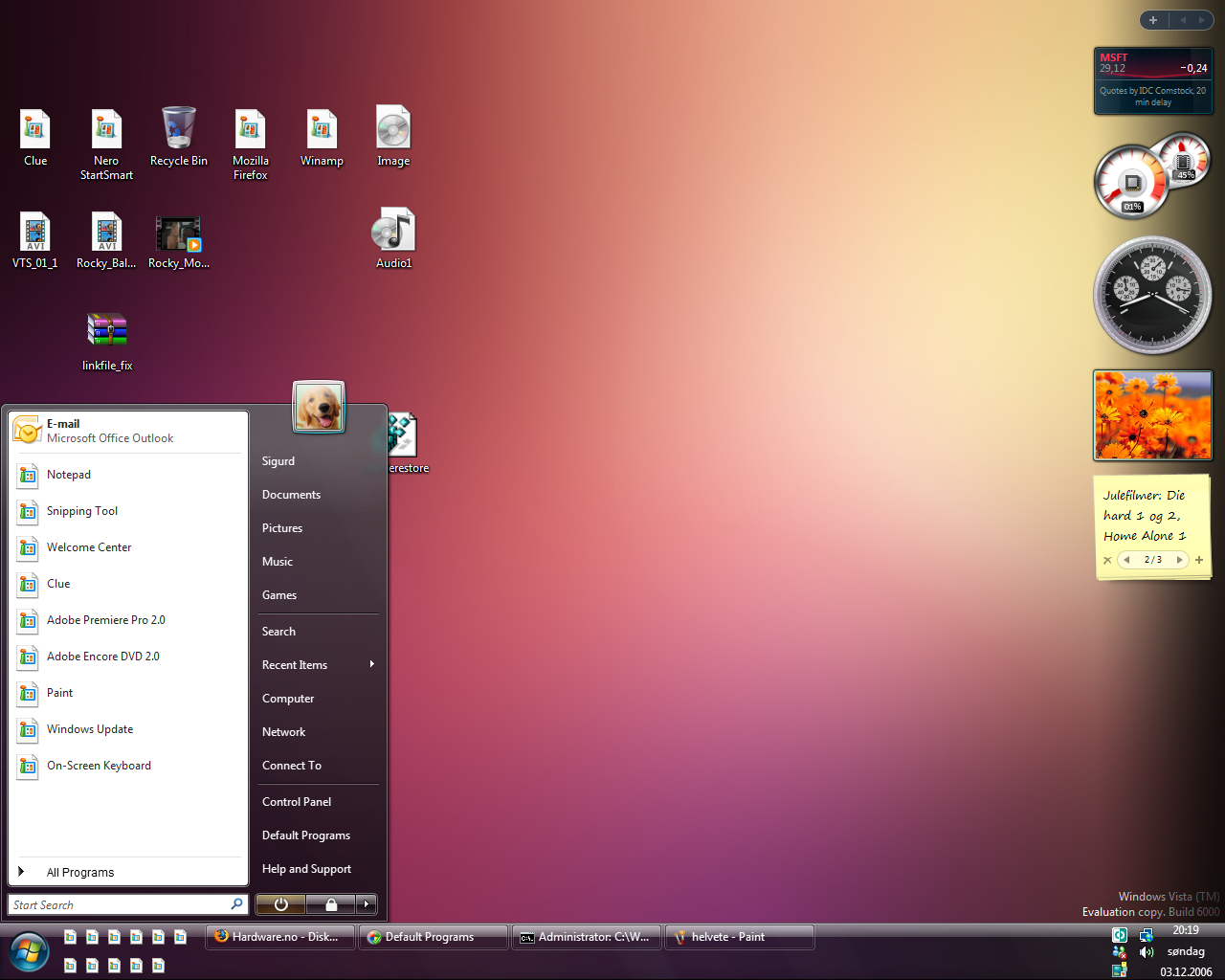The image size is (1225, 980).
Task: Open Games from Start menu
Action: coord(318,595)
